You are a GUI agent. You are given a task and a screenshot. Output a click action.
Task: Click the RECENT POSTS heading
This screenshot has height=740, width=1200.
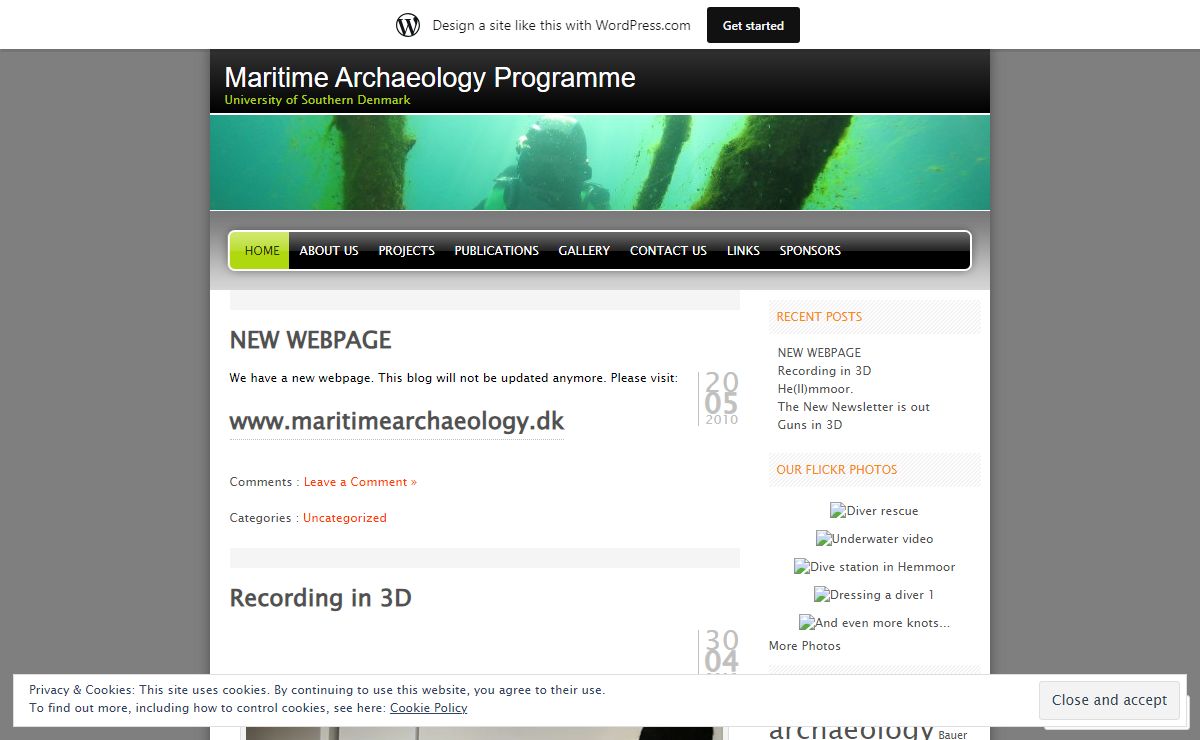(x=819, y=316)
